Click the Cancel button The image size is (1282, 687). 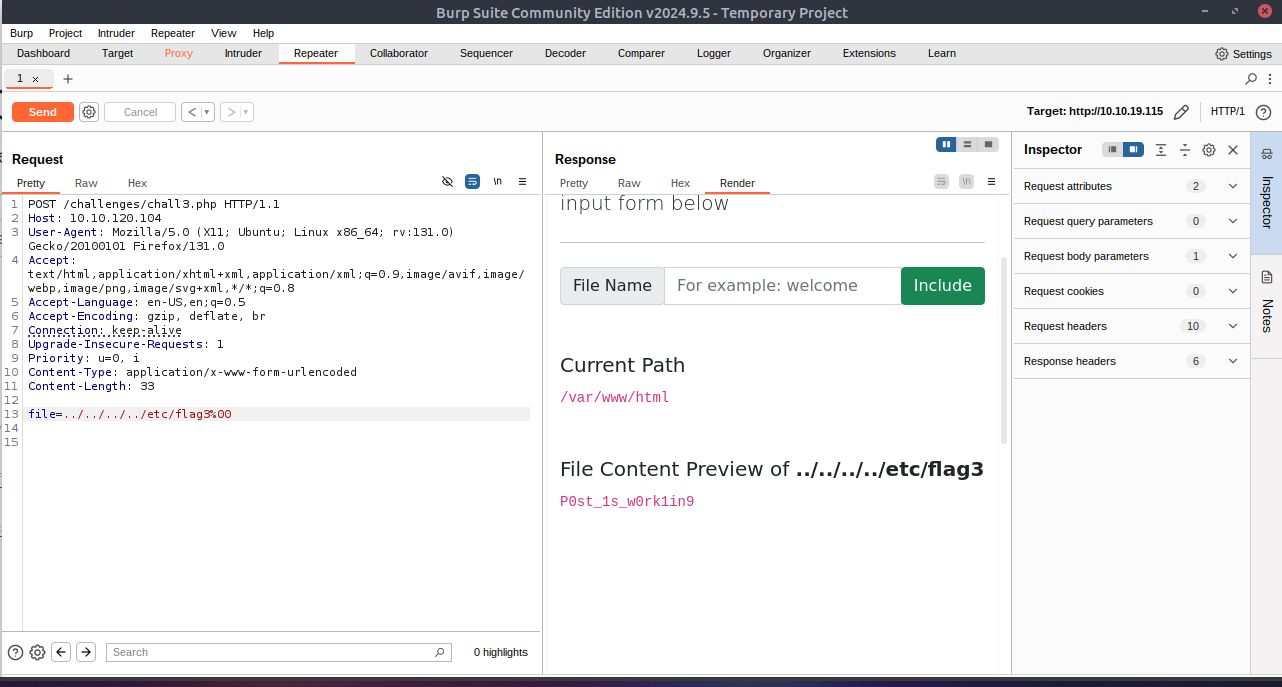point(140,112)
